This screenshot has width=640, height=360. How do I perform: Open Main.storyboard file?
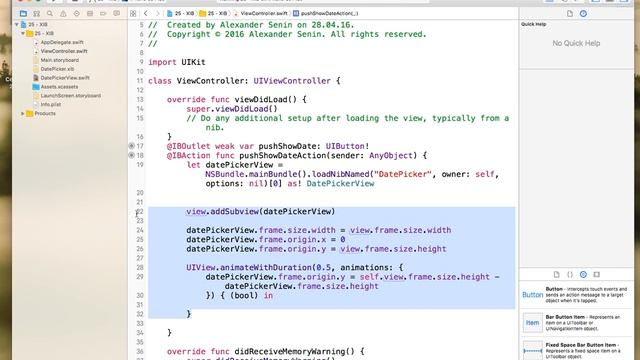coord(60,60)
